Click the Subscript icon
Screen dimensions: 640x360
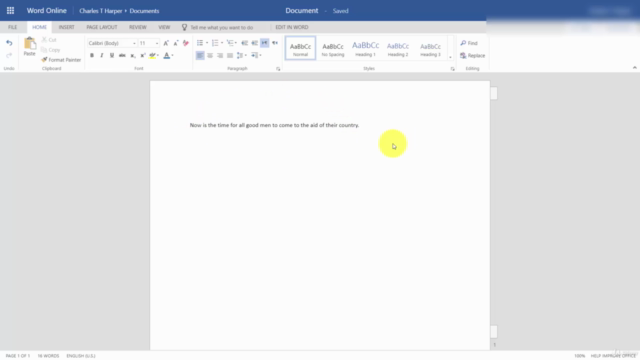[x=133, y=56]
